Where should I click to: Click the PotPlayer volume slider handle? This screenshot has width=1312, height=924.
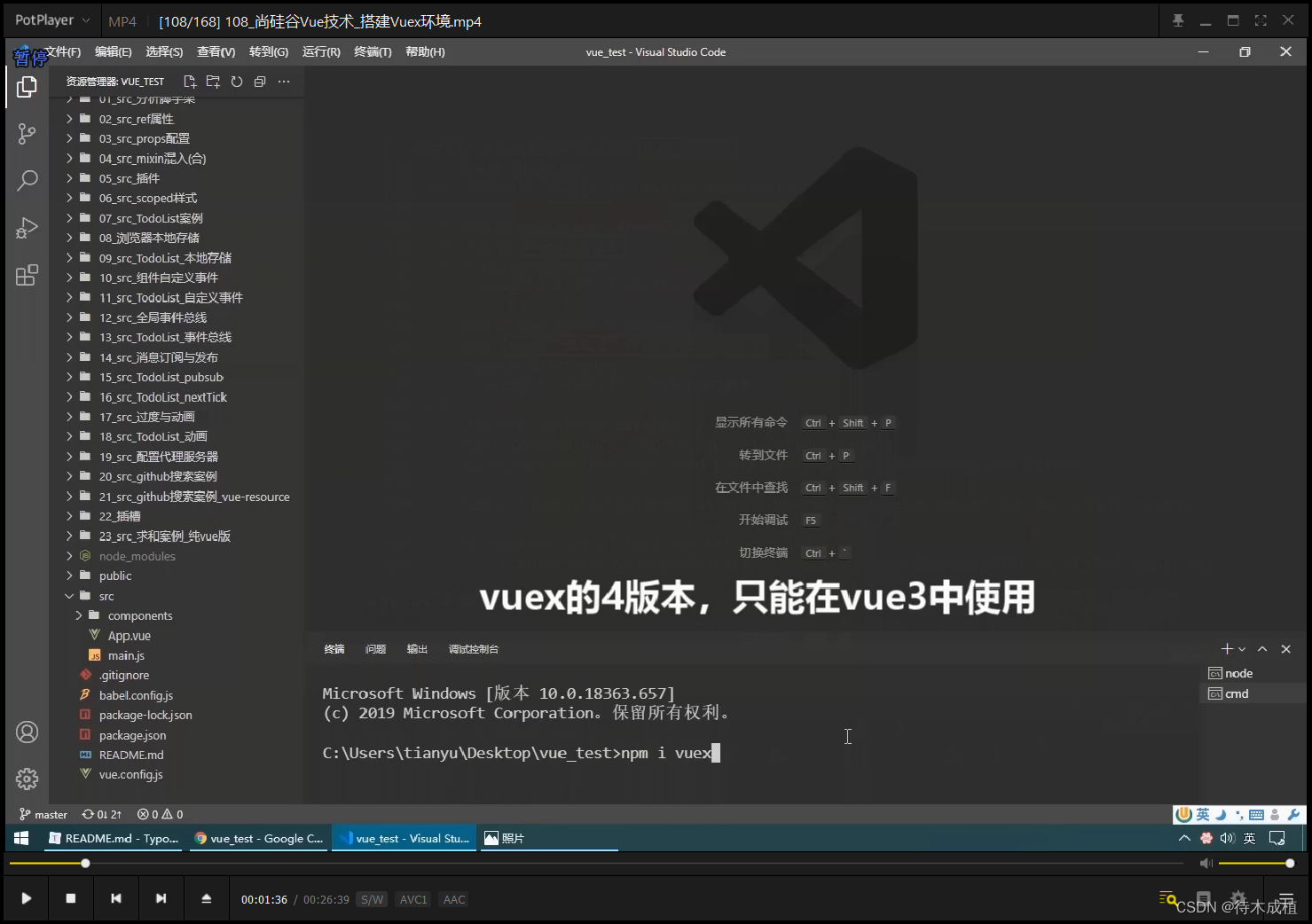tap(1290, 863)
